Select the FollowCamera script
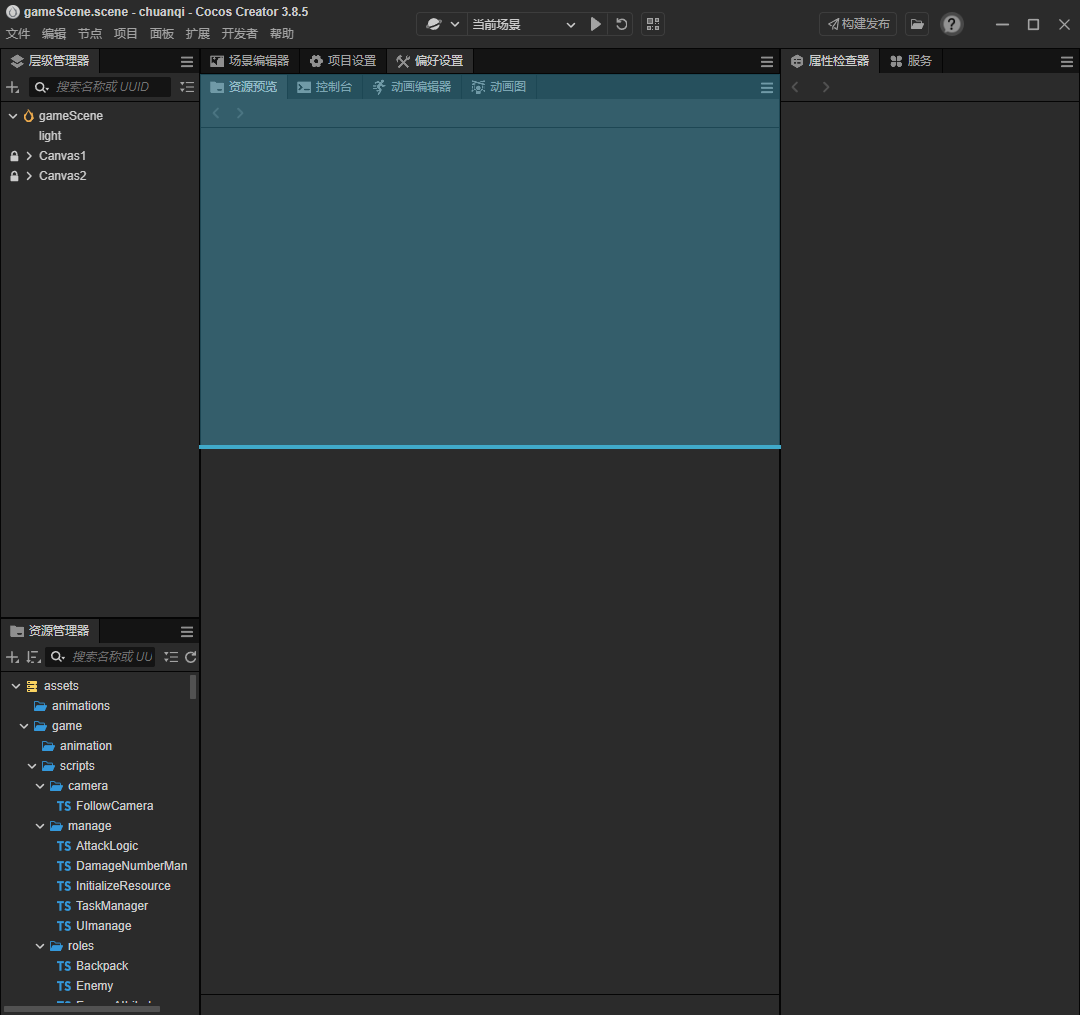 114,806
